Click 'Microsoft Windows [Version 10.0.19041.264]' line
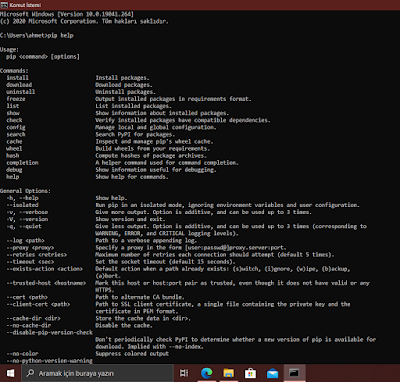Image resolution: width=400 pixels, height=382 pixels. (67, 14)
